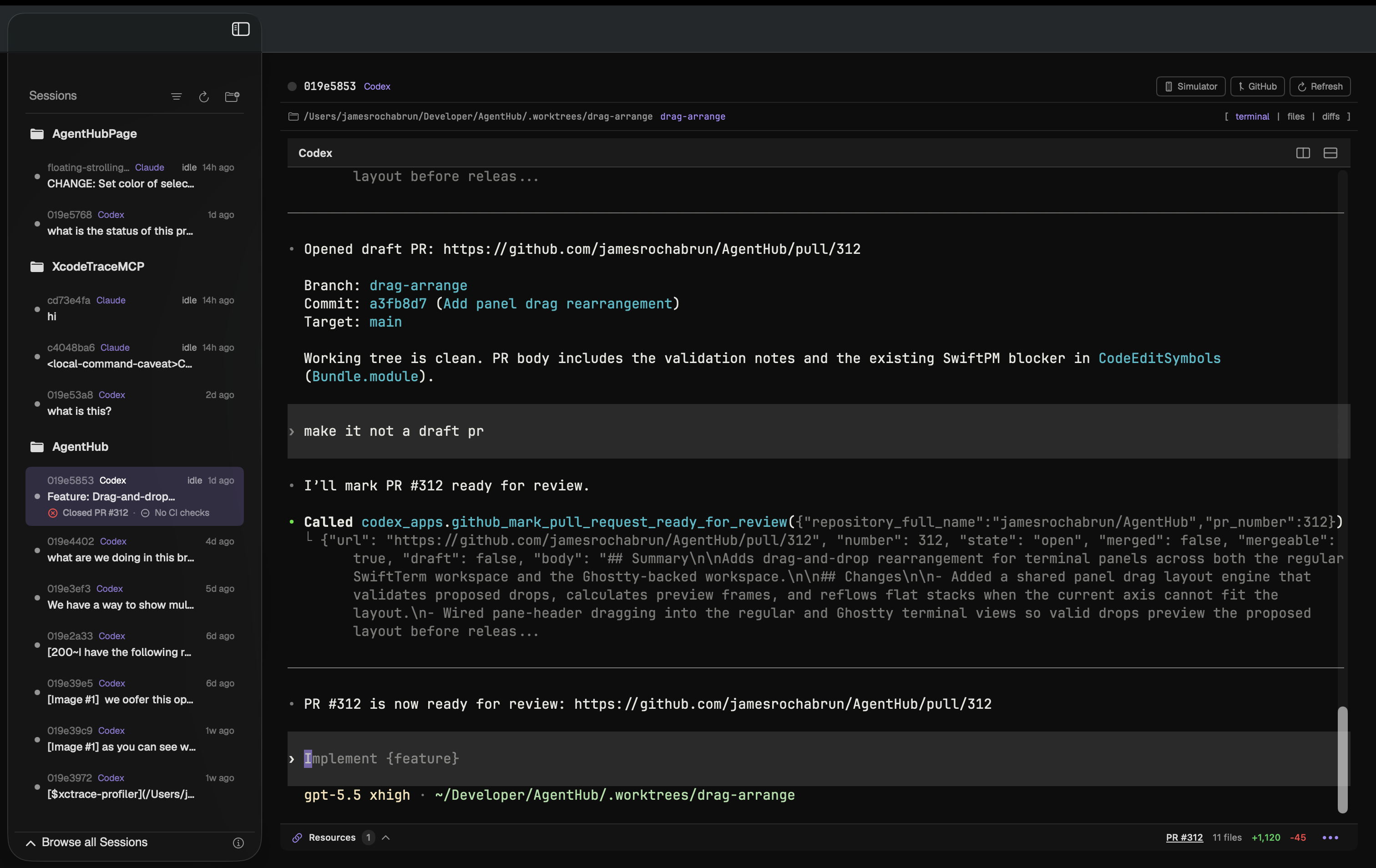Split Codex panel into stacked rows
This screenshot has width=1376, height=868.
[1330, 153]
